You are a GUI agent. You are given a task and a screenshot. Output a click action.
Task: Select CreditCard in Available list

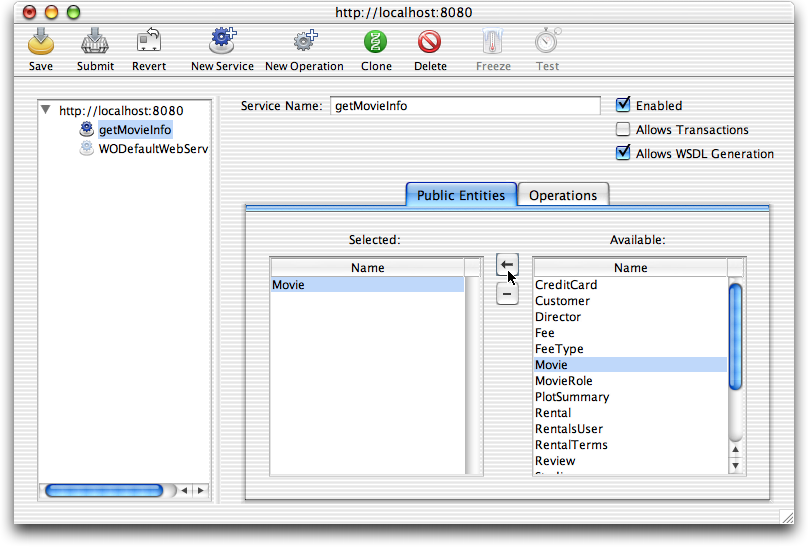tap(630, 284)
